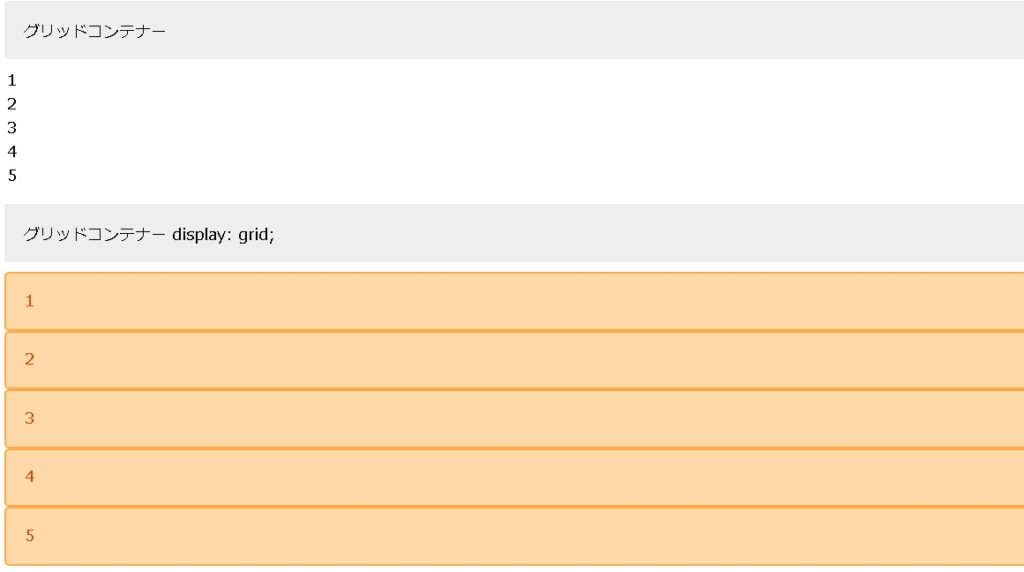Select the orange grid item box 1
This screenshot has width=1024, height=572.
click(514, 301)
